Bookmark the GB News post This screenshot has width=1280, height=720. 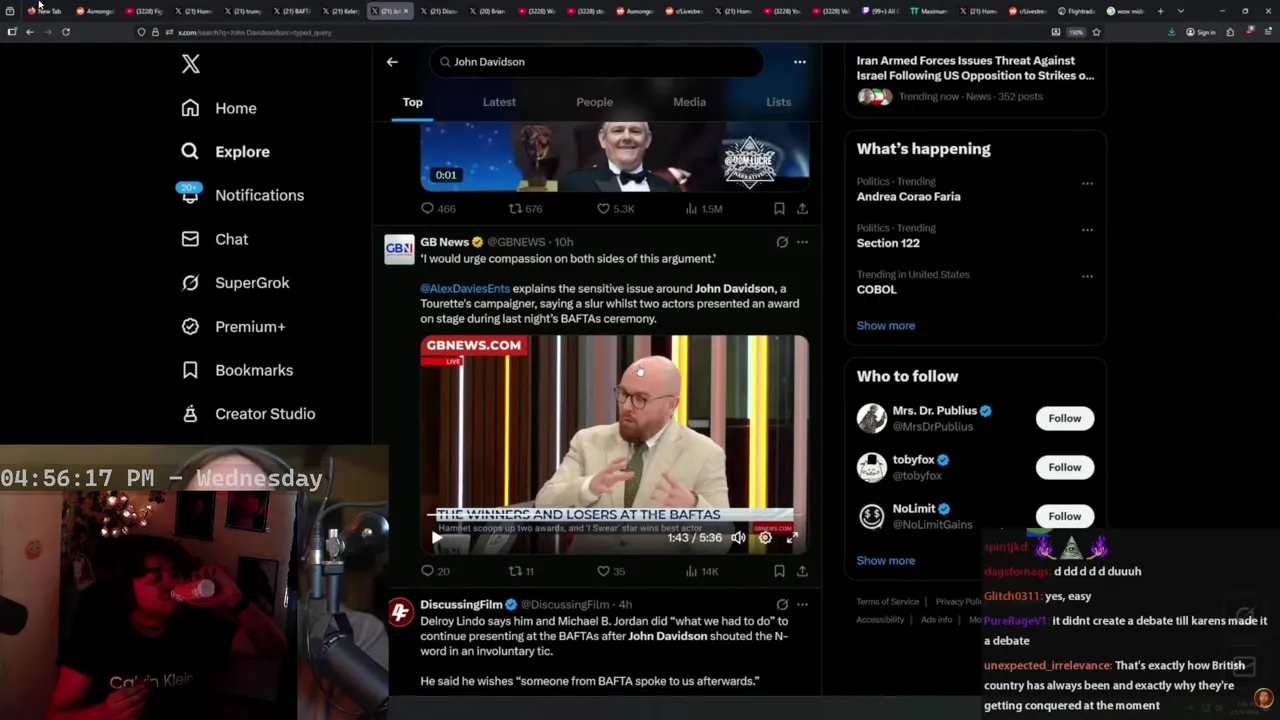(779, 571)
